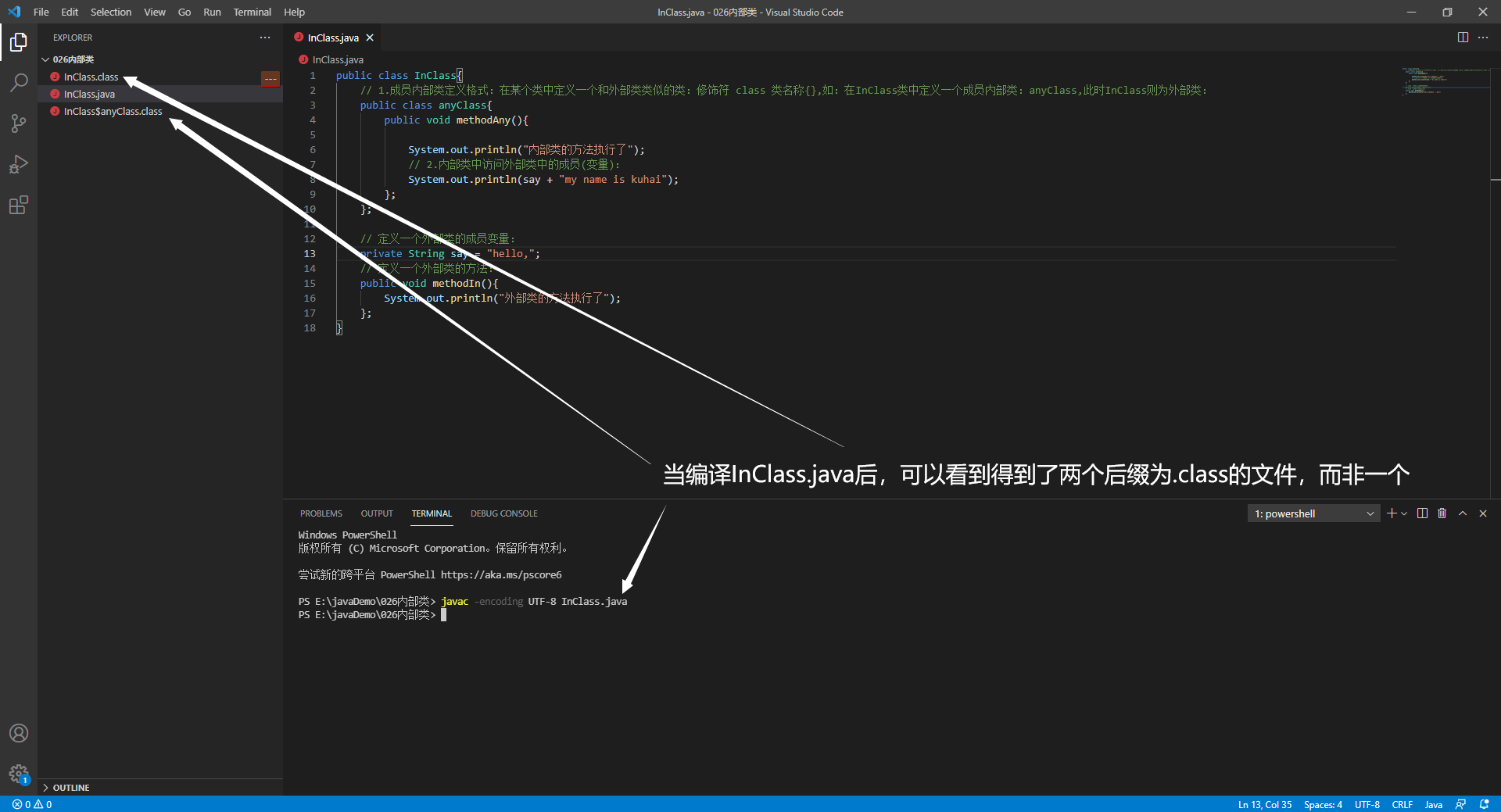Image resolution: width=1501 pixels, height=812 pixels.
Task: Open the Selection menu
Action: tap(111, 12)
